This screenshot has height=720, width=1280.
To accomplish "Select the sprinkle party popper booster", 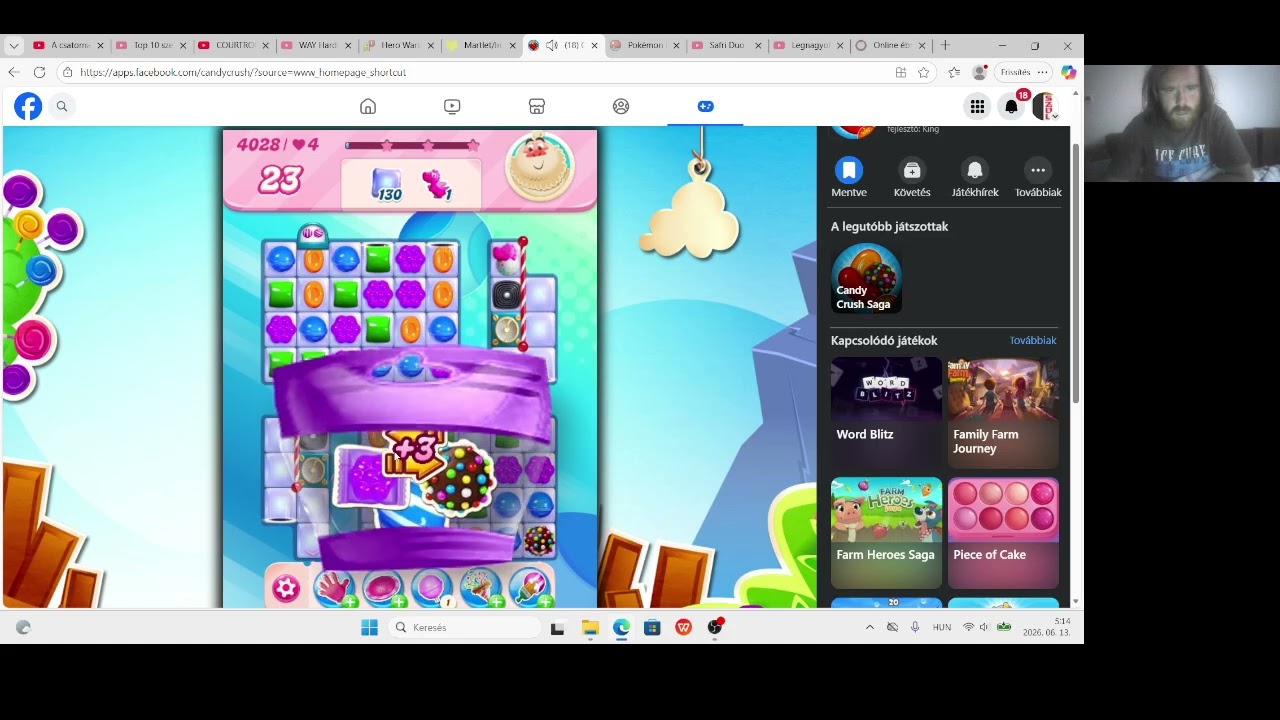I will point(481,588).
